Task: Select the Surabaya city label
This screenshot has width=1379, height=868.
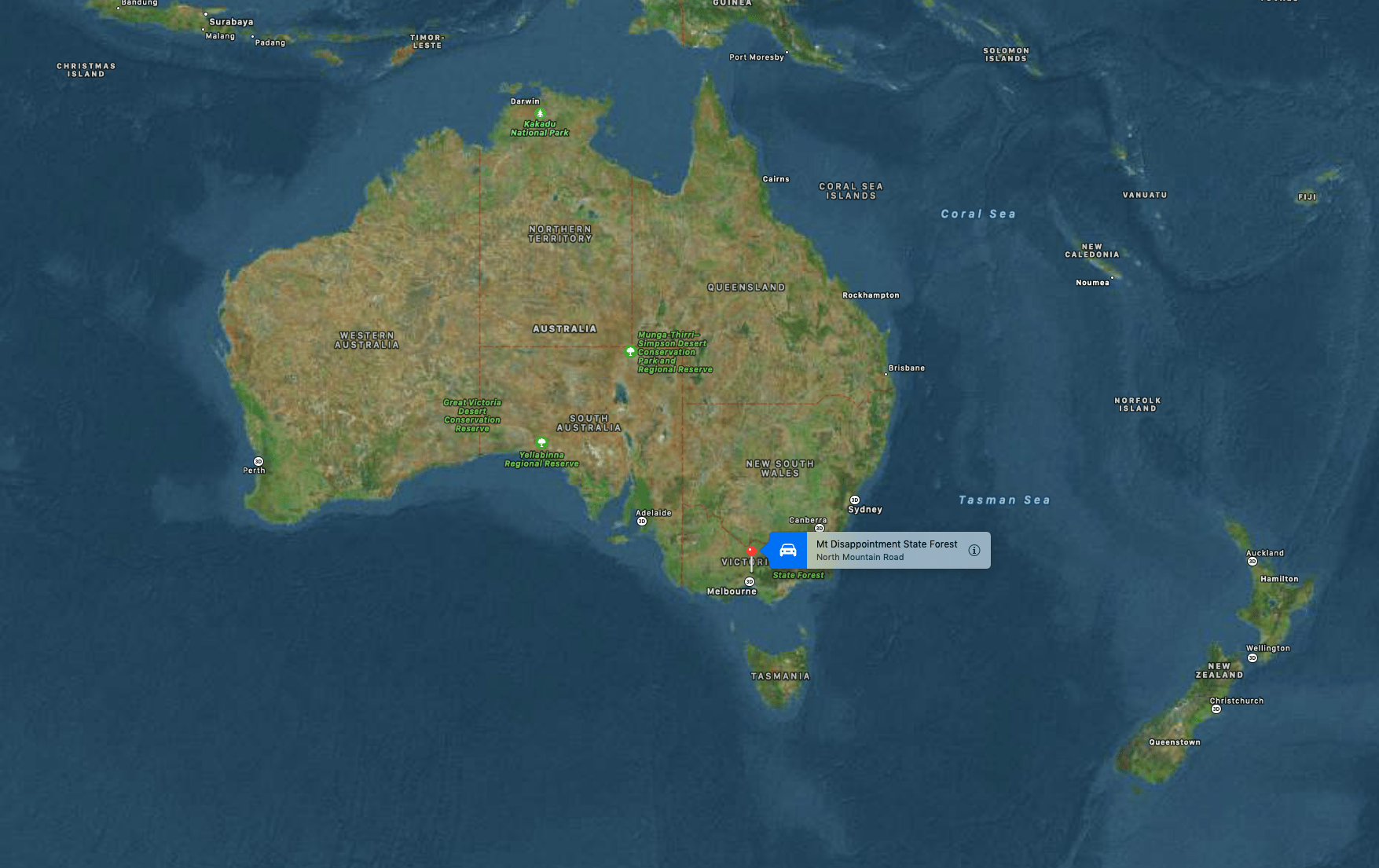Action: point(231,22)
